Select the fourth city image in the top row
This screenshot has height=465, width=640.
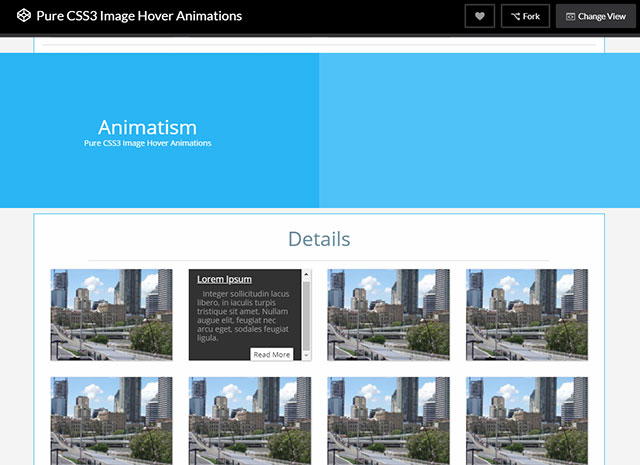(x=526, y=314)
